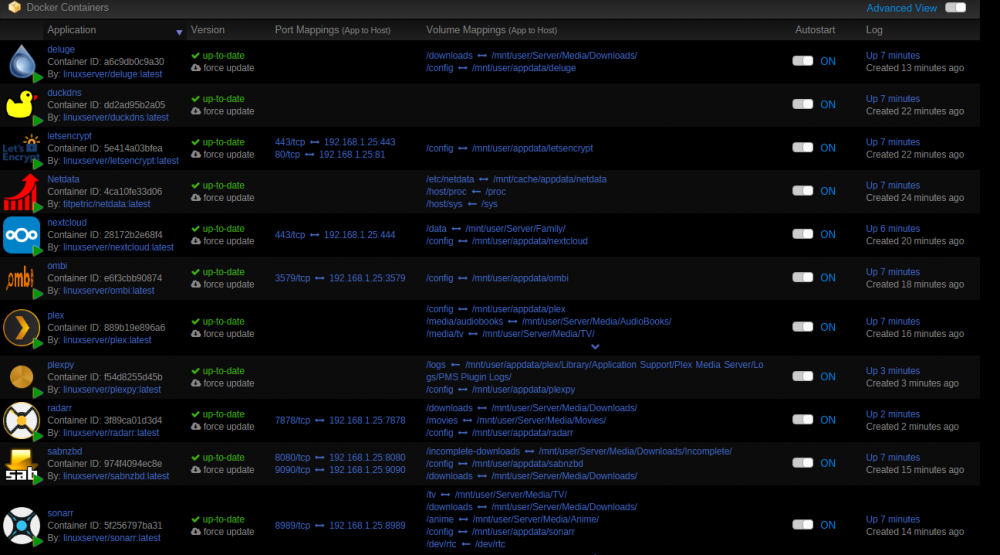Viewport: 1000px width, 555px height.
Task: Click the 192.168.1.25:8989 sonarr port mapping
Action: tap(367, 526)
